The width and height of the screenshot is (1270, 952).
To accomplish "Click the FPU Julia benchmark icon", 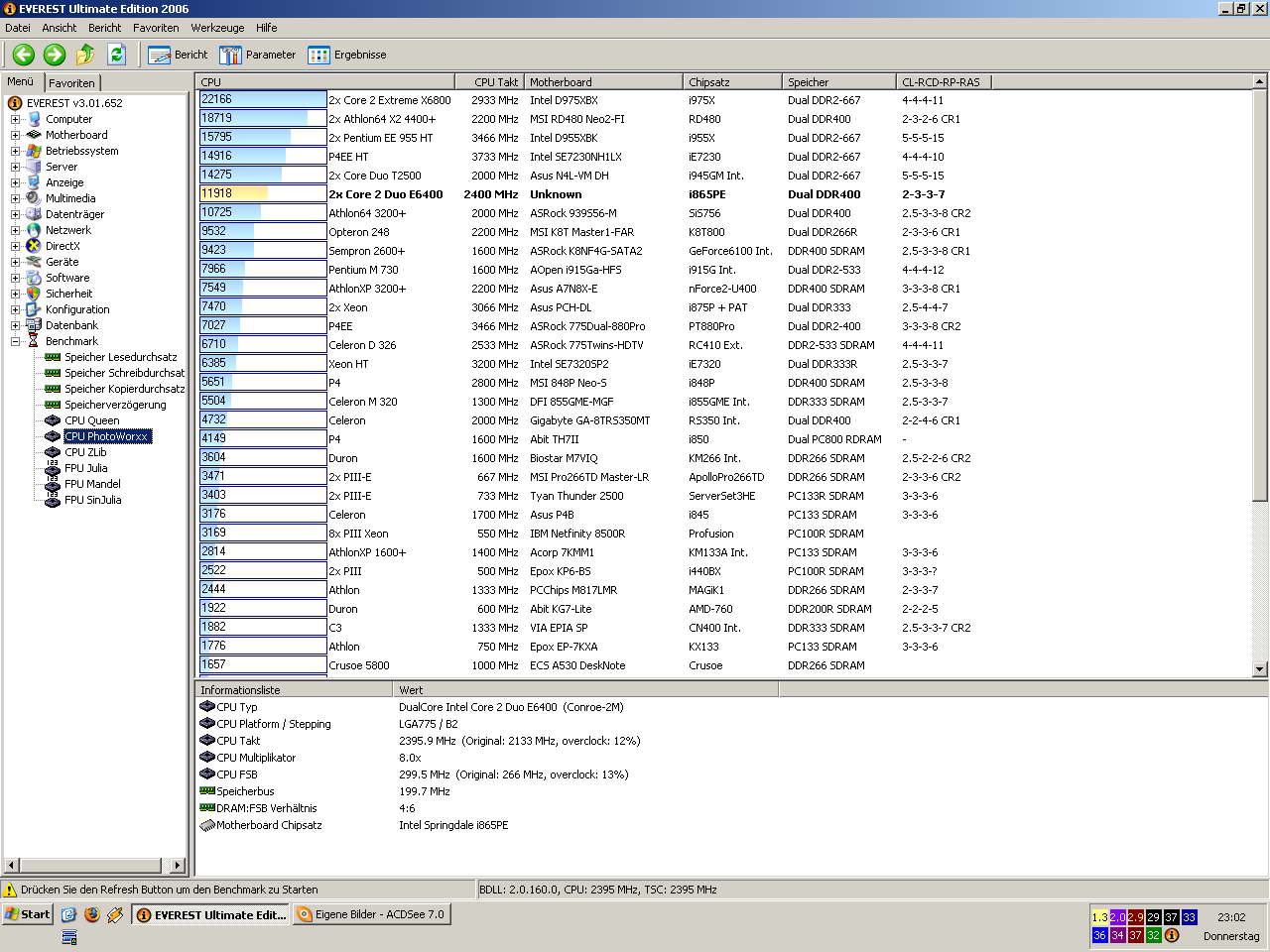I will [x=53, y=468].
